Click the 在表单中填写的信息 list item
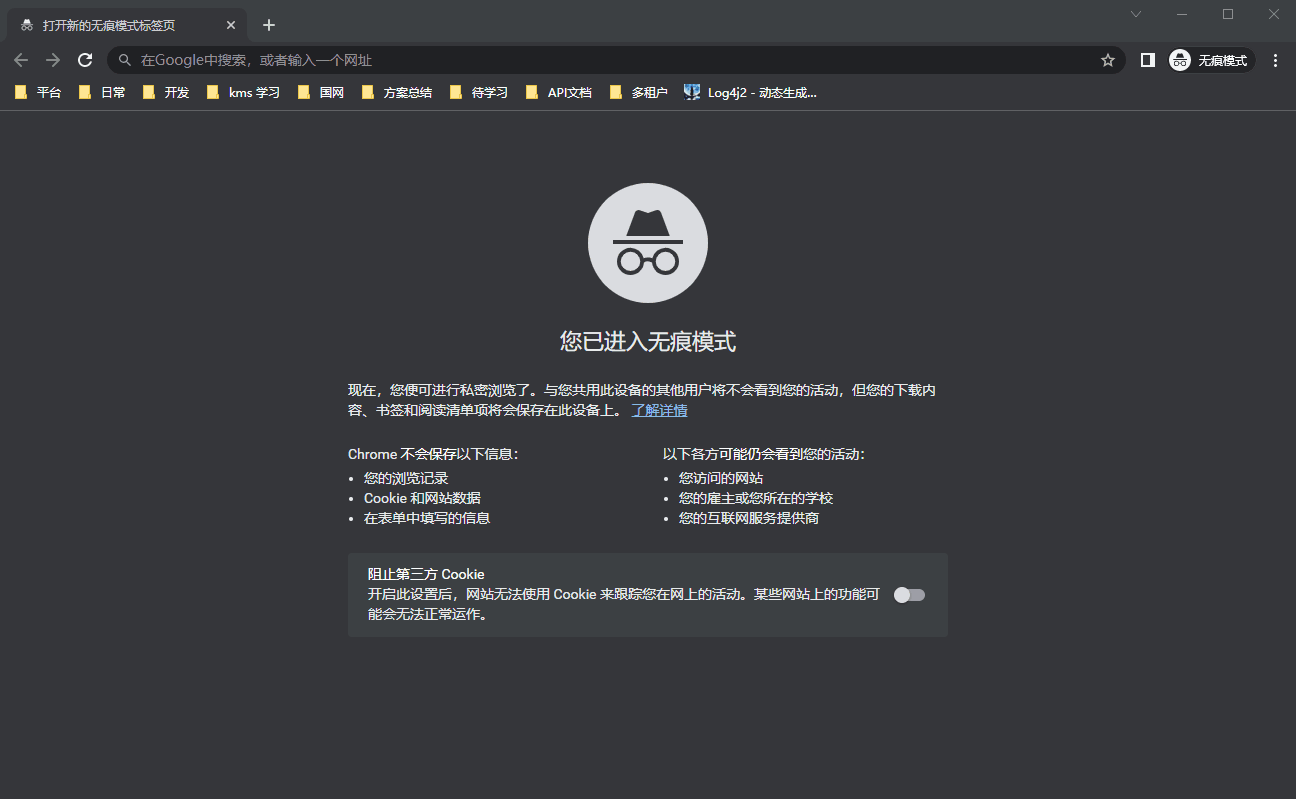This screenshot has width=1296, height=799. click(427, 518)
